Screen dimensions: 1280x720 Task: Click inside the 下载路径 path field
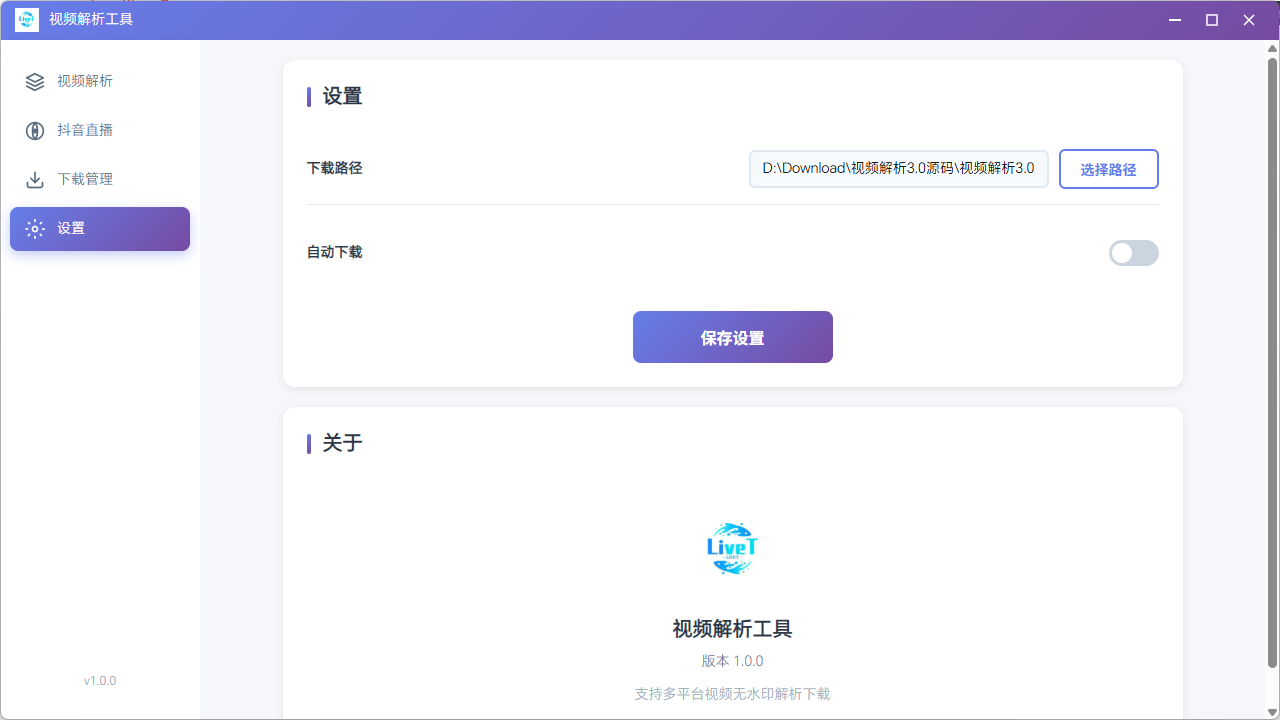coord(898,169)
